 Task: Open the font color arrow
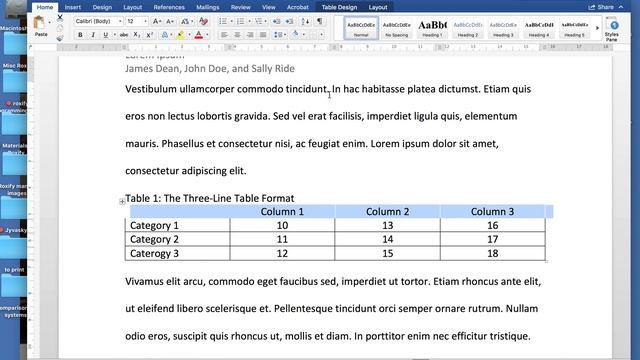207,35
